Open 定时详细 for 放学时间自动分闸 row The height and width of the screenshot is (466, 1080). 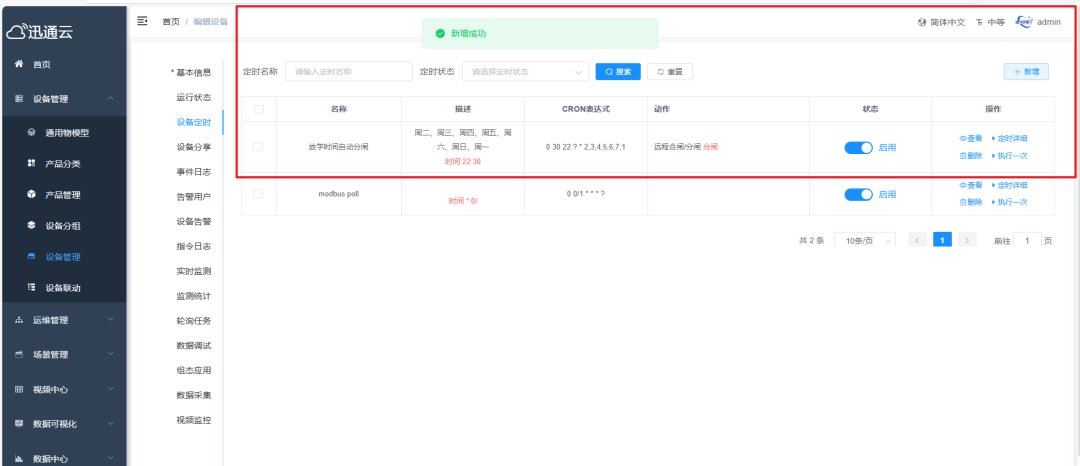1009,138
